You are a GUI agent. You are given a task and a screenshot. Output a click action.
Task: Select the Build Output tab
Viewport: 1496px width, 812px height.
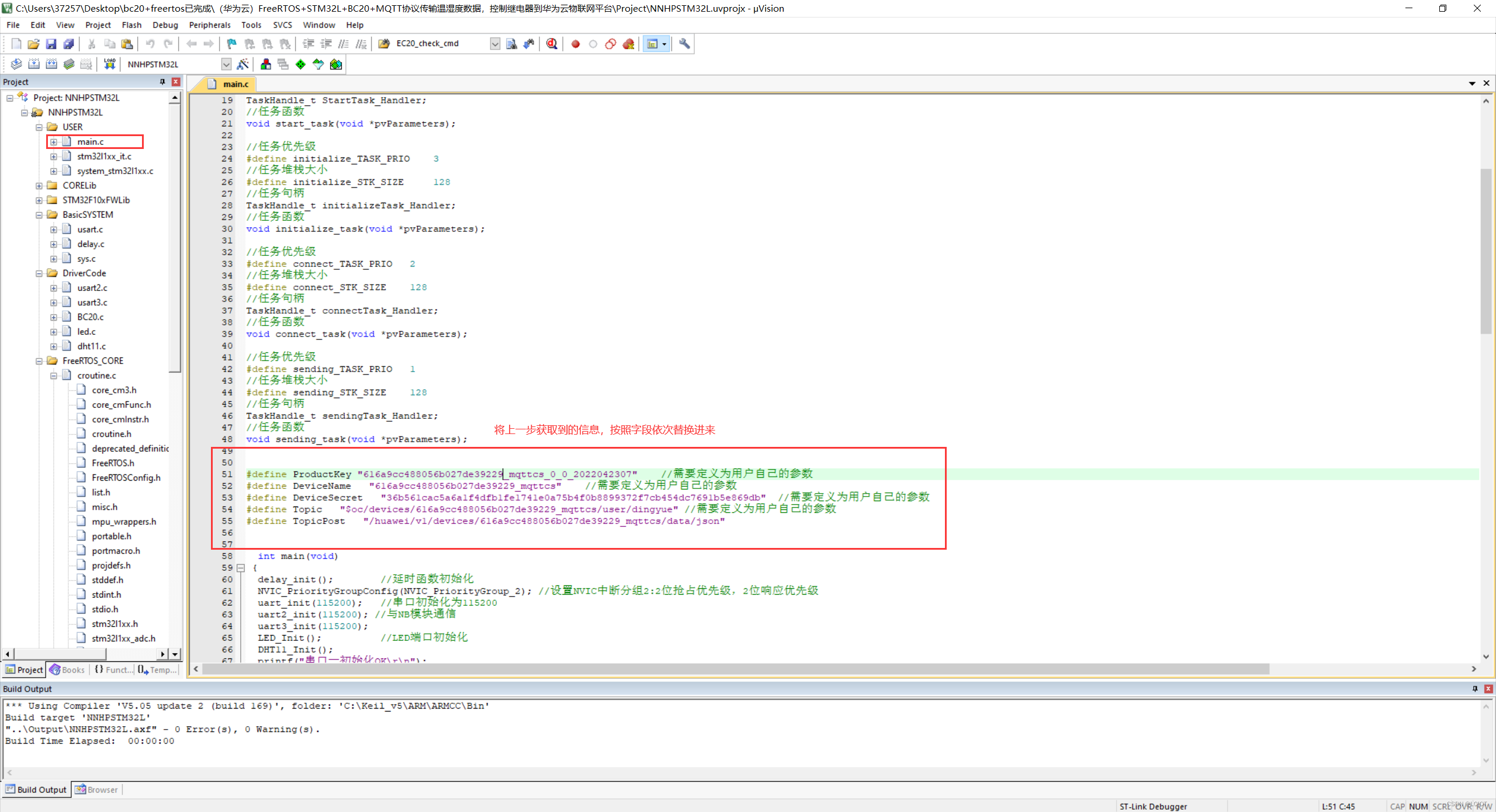(36, 790)
